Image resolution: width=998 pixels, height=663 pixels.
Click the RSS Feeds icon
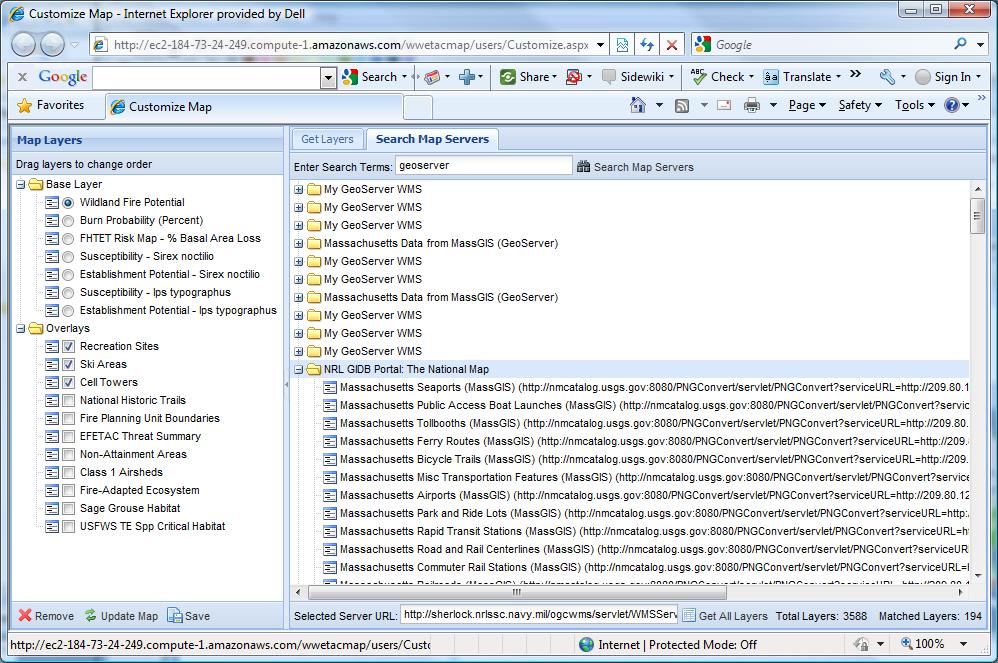click(682, 106)
